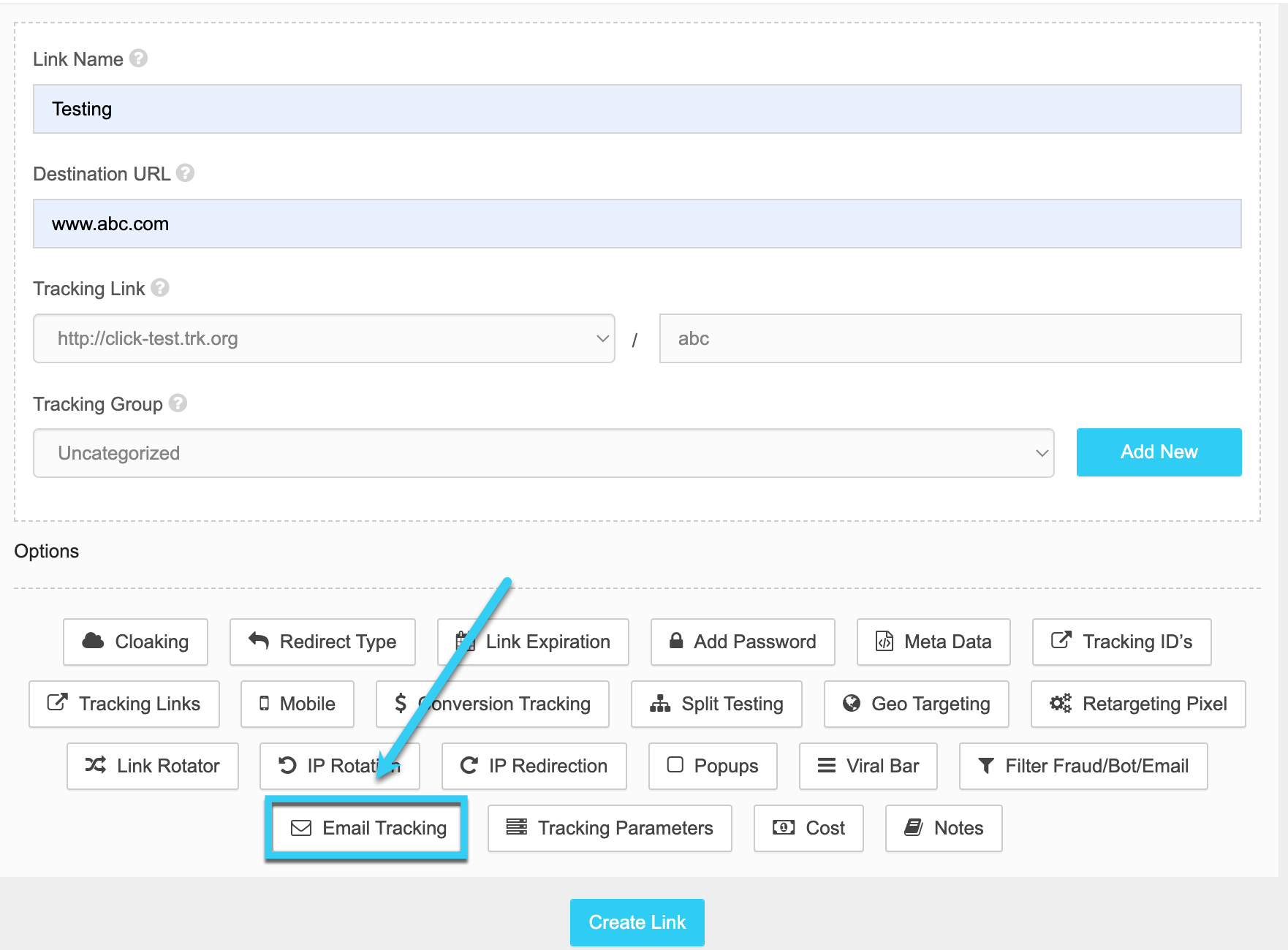Click the Tracking Group help icon
The width and height of the screenshot is (1288, 950).
[178, 403]
